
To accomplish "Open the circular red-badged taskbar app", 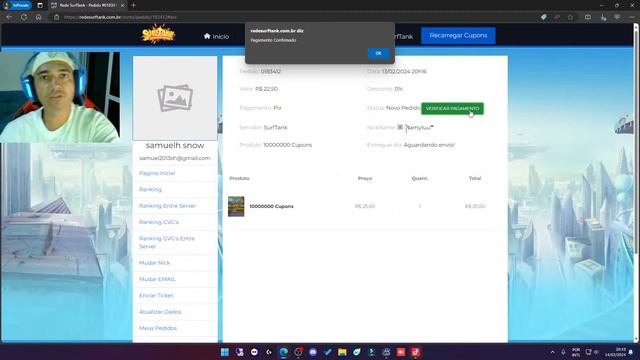I will pyautogui.click(x=298, y=352).
